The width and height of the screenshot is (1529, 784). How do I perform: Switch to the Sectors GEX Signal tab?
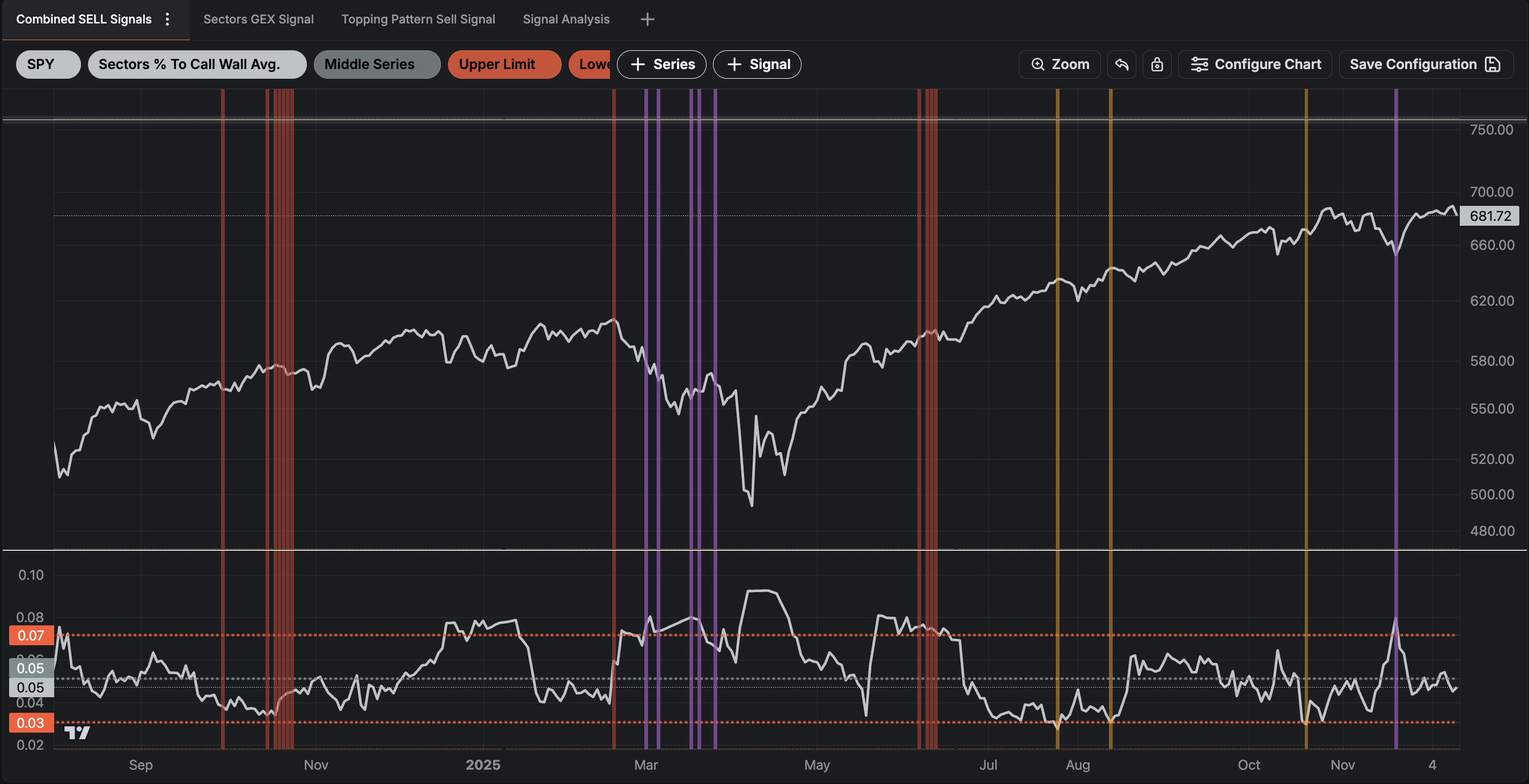point(258,20)
